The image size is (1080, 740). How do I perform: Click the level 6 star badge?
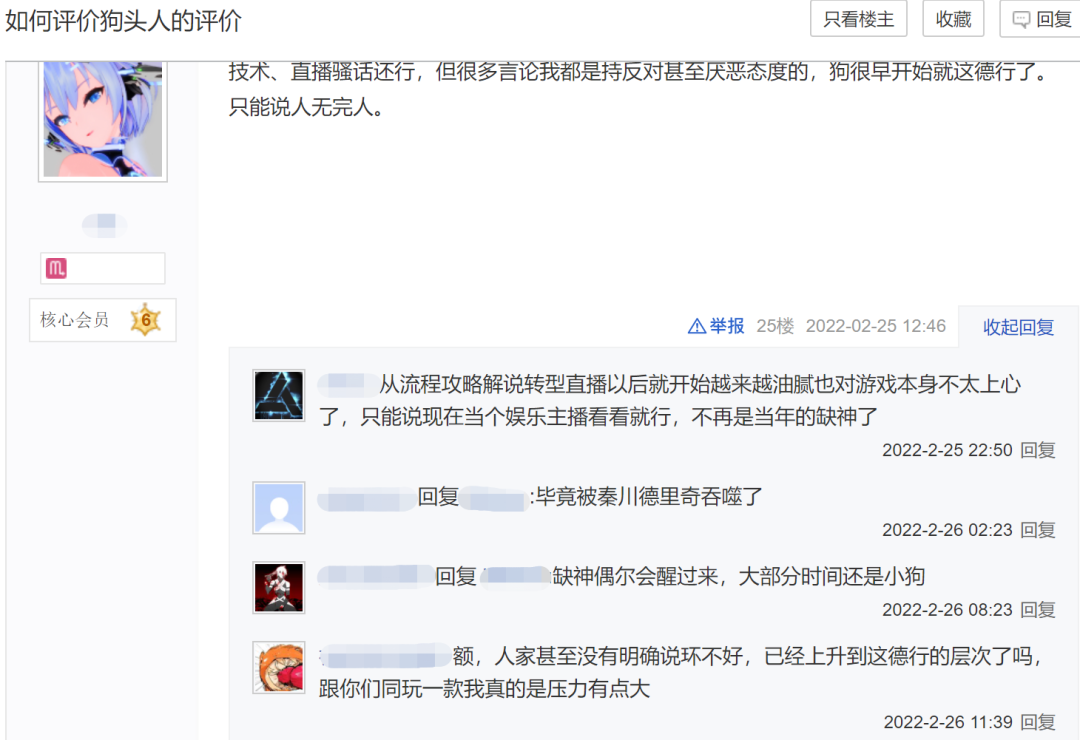pyautogui.click(x=146, y=320)
